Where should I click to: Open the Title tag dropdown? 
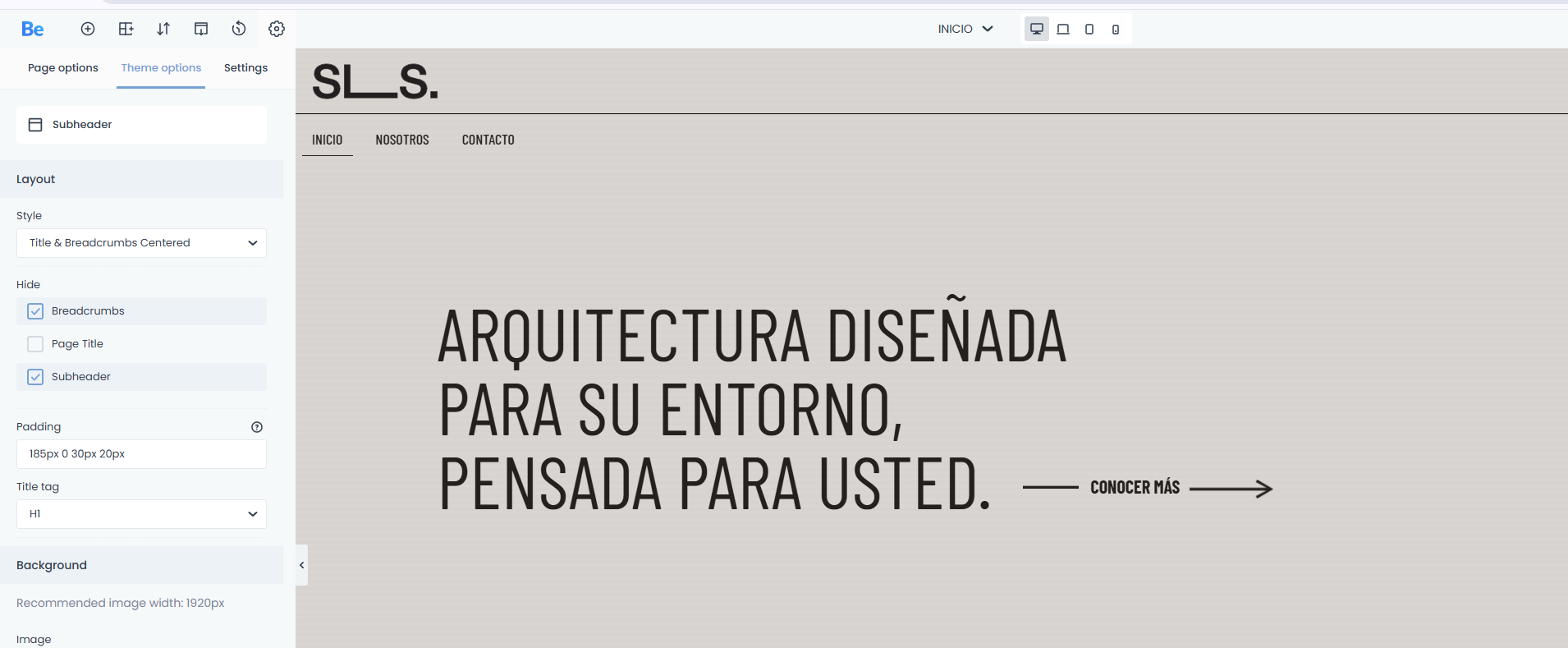(x=141, y=514)
